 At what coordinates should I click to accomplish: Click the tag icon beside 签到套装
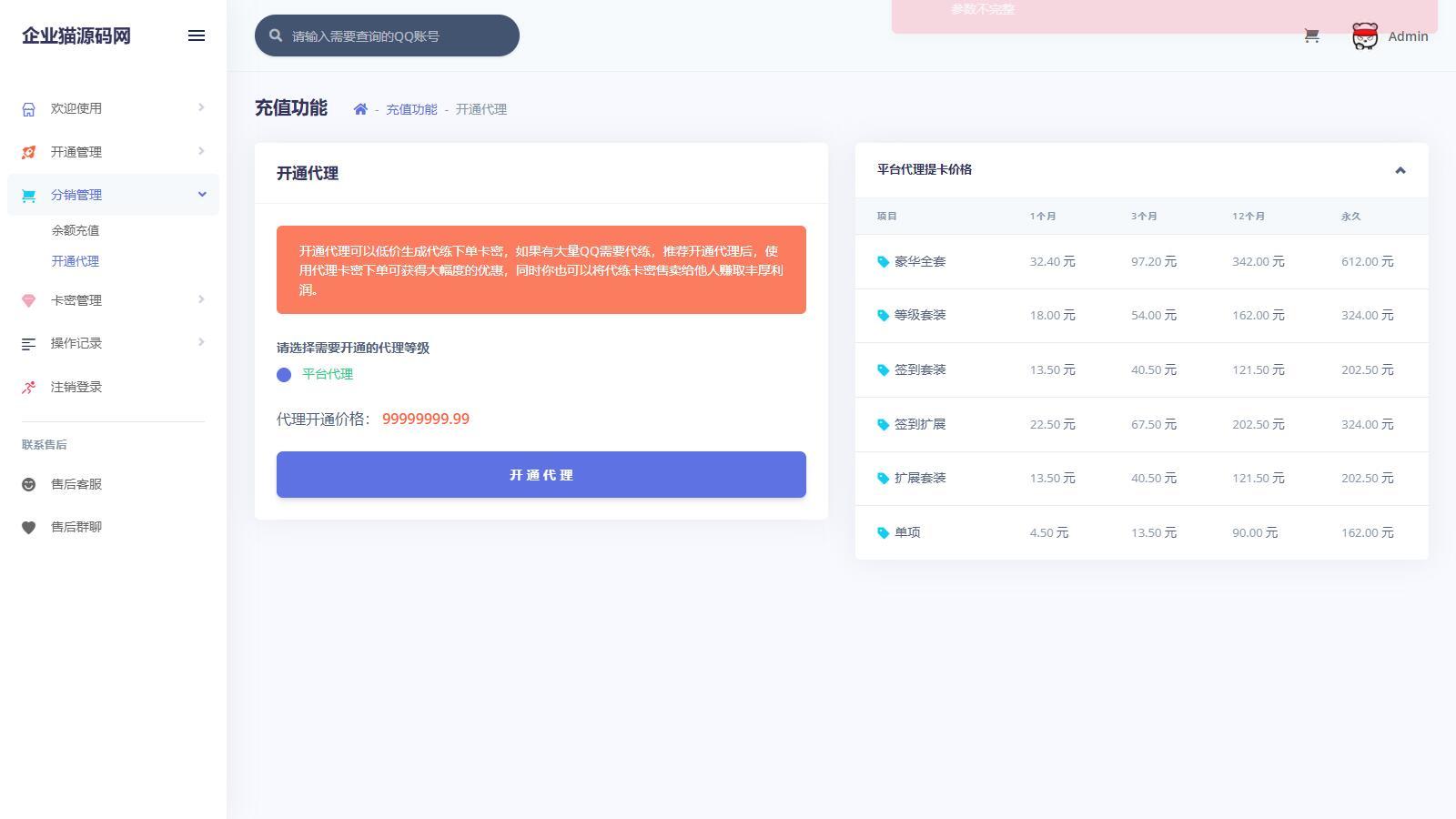[883, 370]
